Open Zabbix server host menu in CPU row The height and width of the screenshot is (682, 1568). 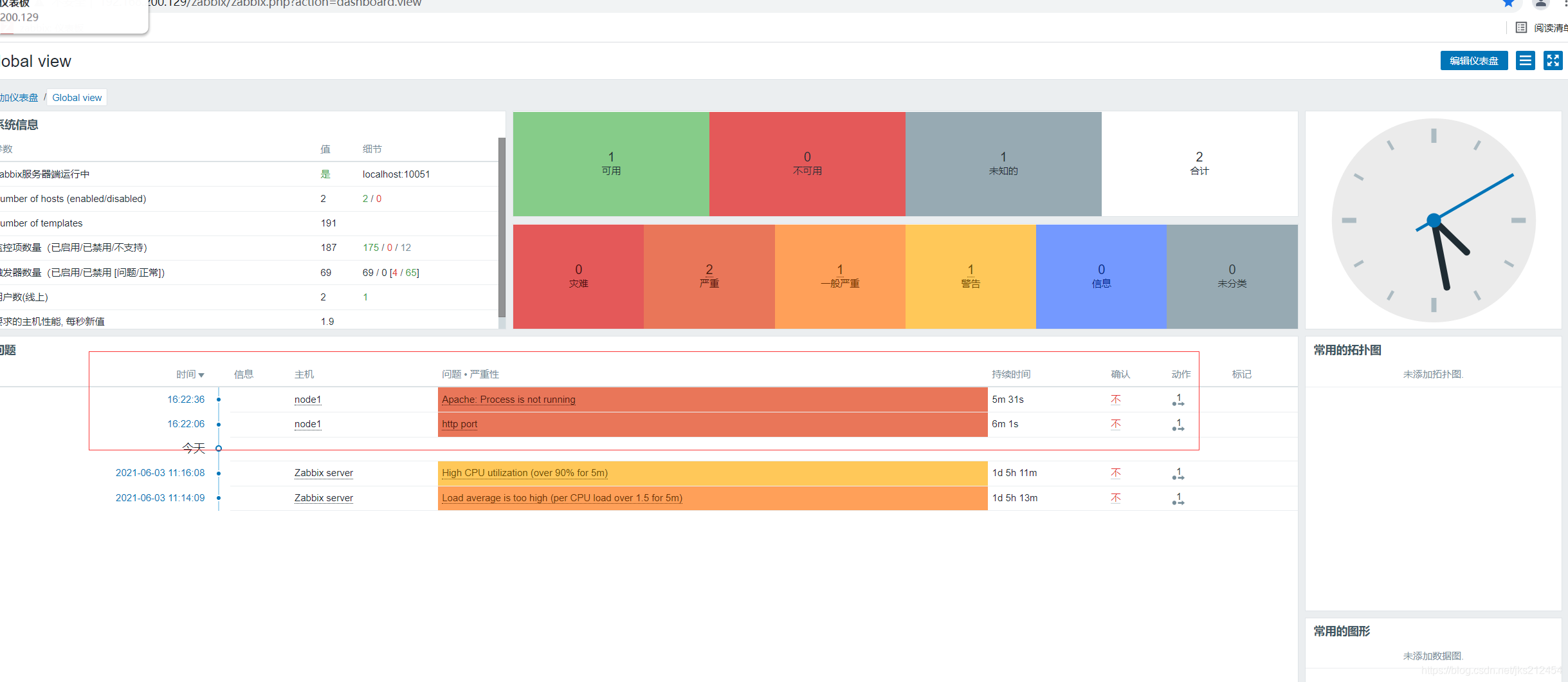pyautogui.click(x=324, y=473)
